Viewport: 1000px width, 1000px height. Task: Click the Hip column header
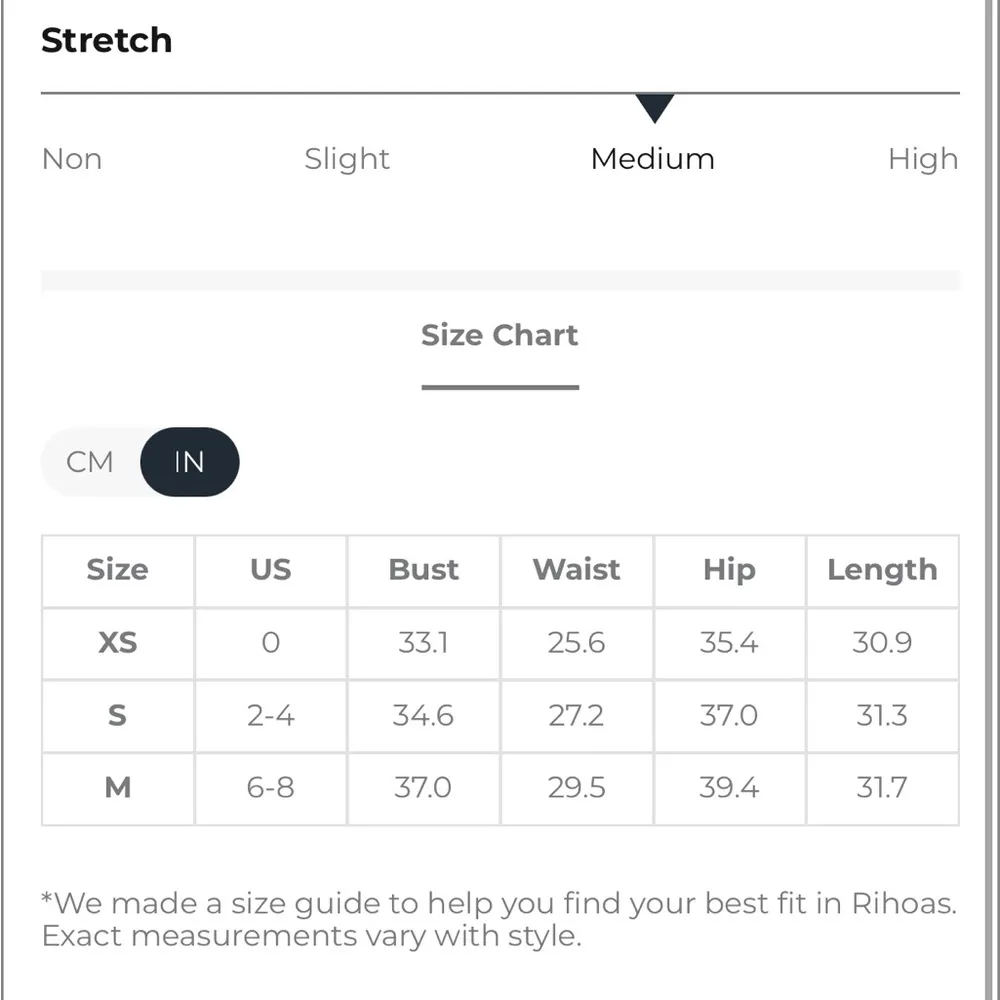[x=729, y=570]
